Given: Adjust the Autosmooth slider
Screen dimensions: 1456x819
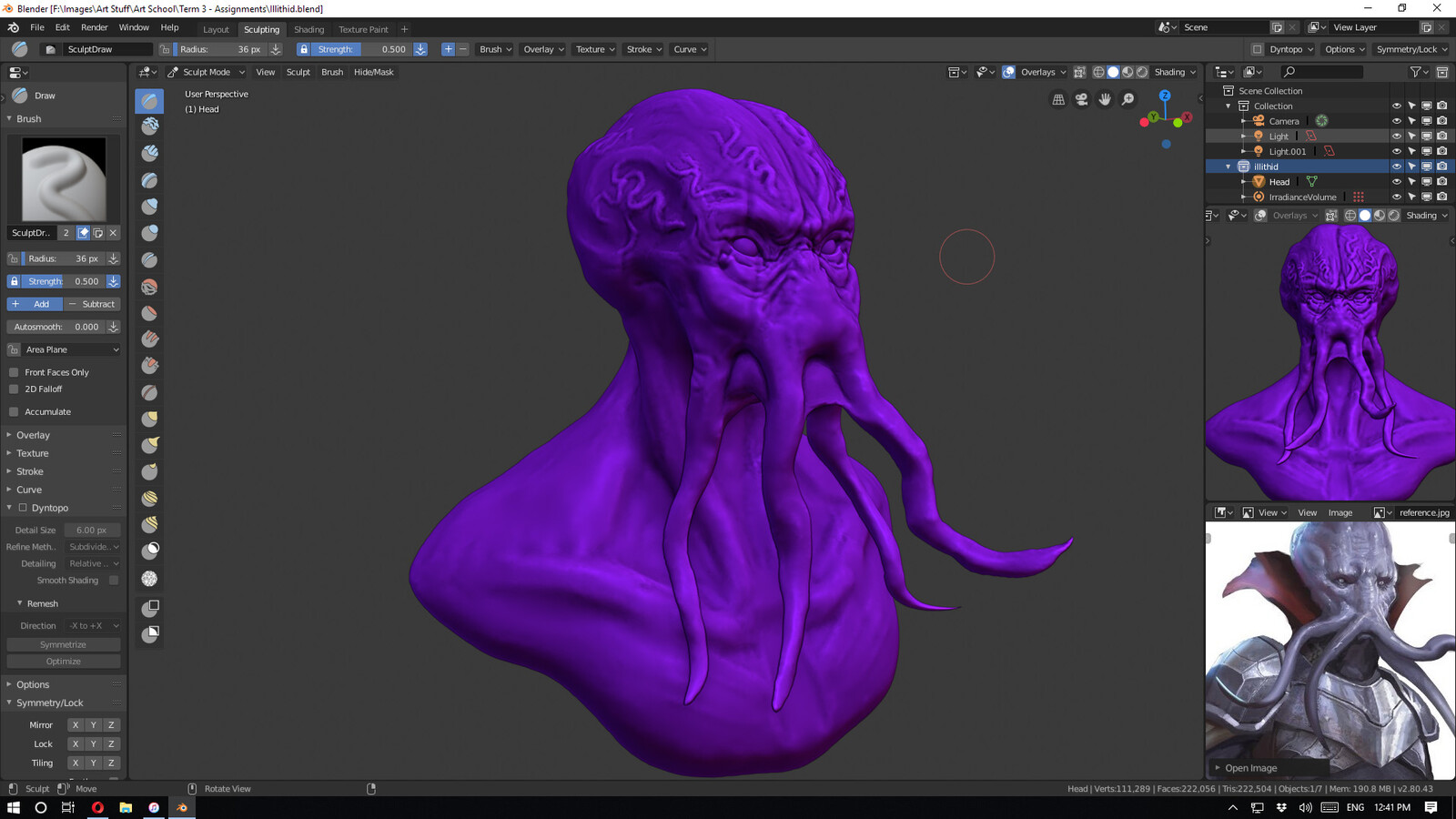Looking at the screenshot, I should pyautogui.click(x=56, y=327).
